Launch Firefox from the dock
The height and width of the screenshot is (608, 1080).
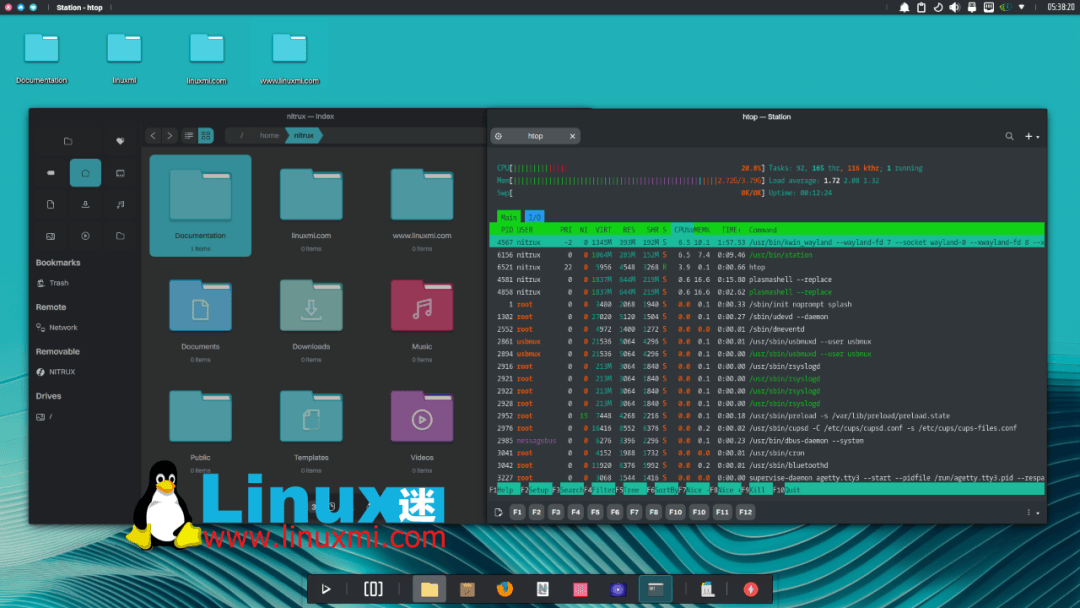click(x=505, y=589)
